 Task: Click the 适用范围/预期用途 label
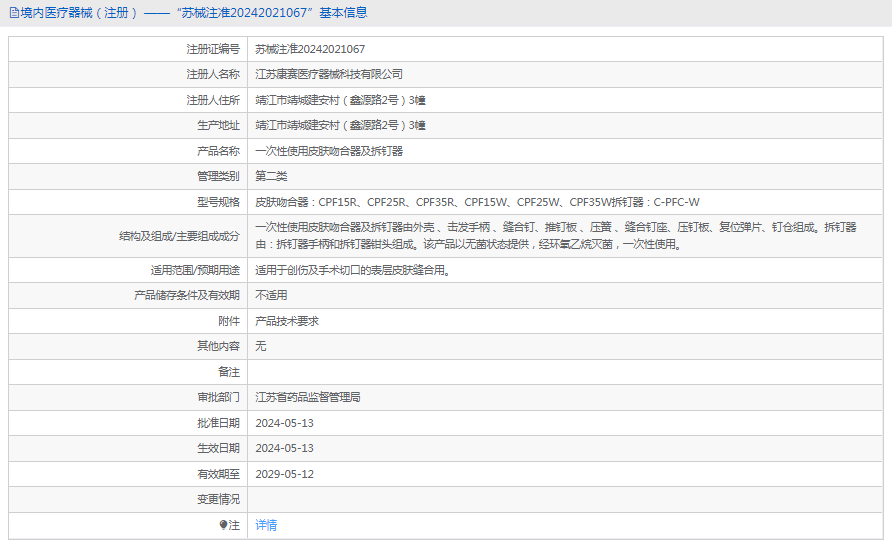(195, 270)
